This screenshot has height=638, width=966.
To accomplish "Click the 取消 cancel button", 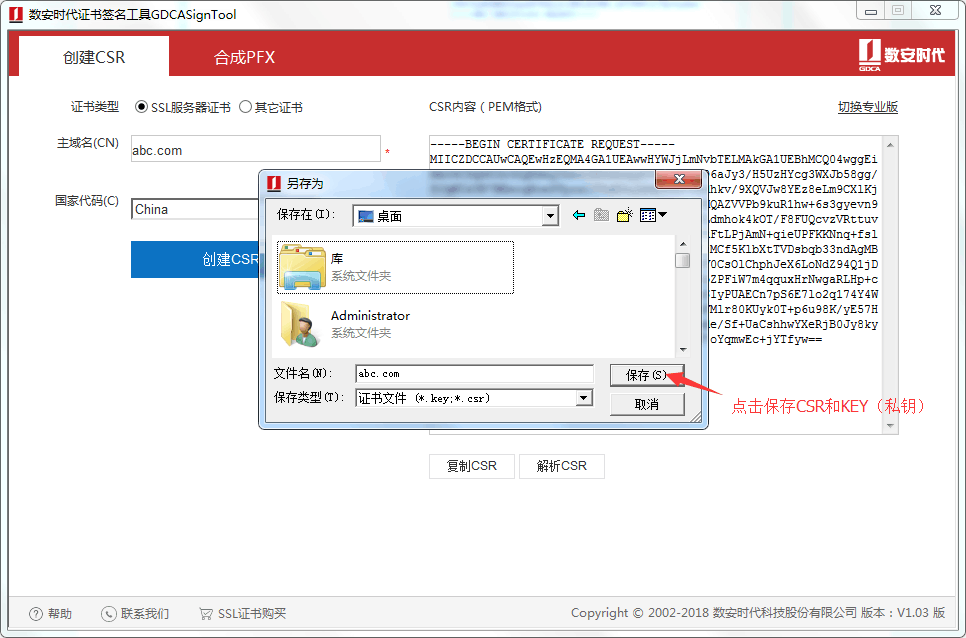I will click(x=647, y=404).
